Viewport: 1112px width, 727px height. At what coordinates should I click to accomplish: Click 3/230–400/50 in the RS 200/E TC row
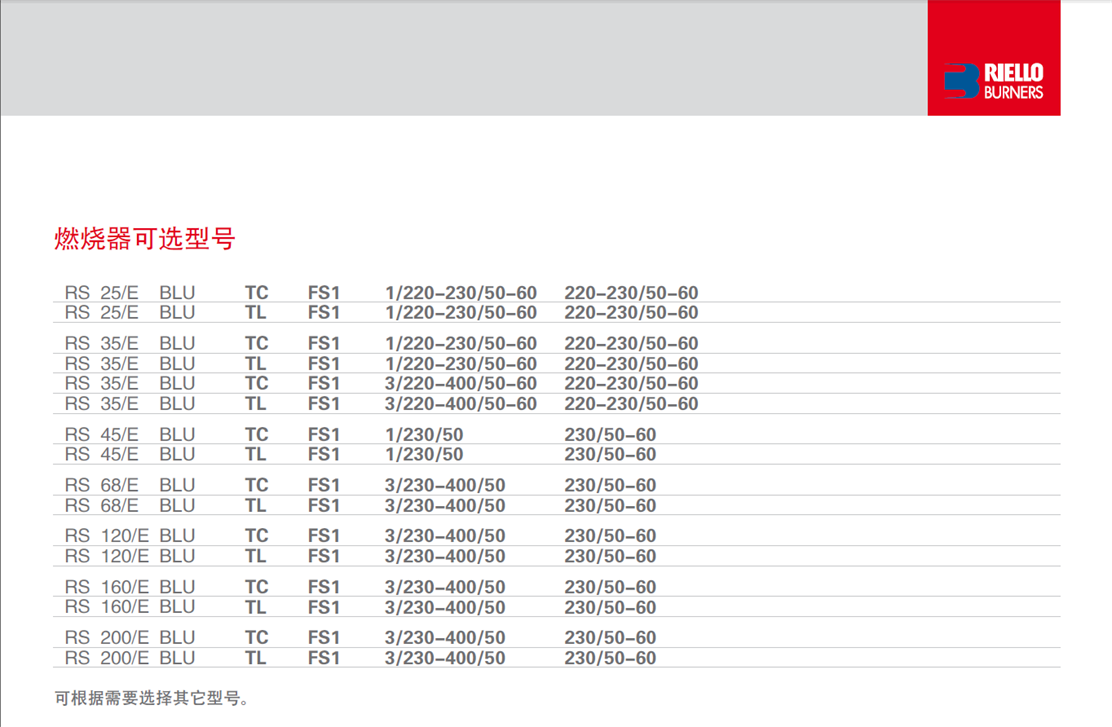(445, 638)
